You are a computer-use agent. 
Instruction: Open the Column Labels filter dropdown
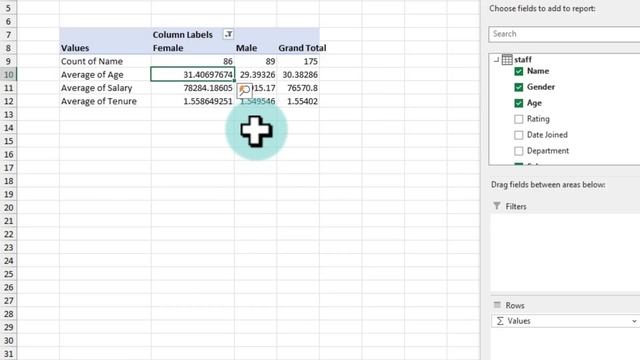[228, 35]
